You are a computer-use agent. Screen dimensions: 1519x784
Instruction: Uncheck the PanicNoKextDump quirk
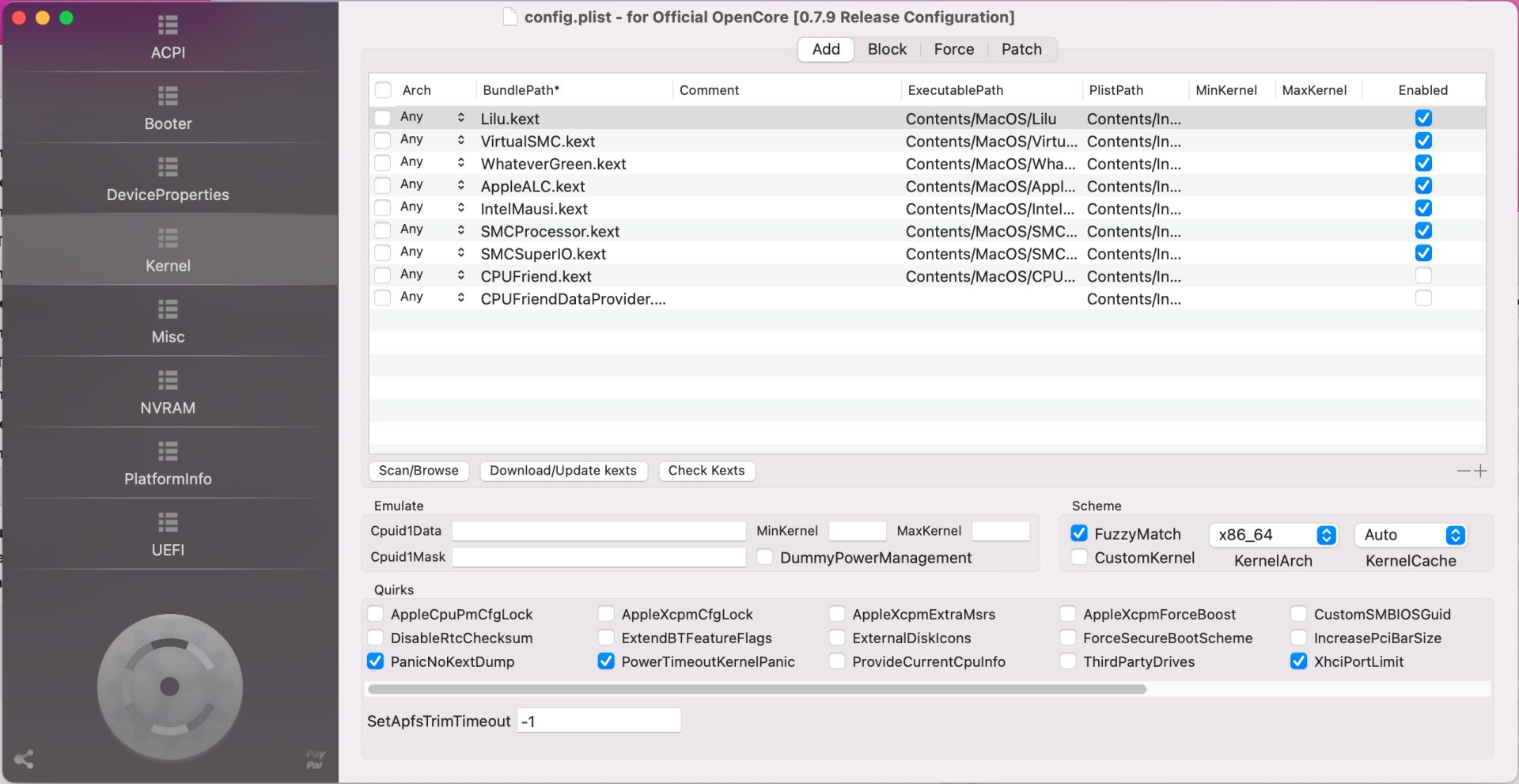tap(376, 661)
